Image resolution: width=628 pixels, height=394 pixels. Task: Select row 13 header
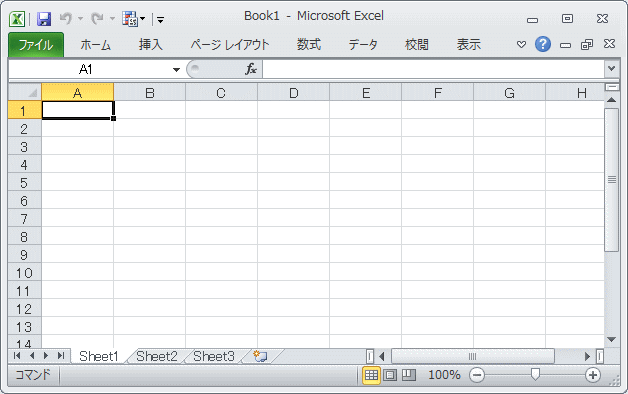coord(24,327)
